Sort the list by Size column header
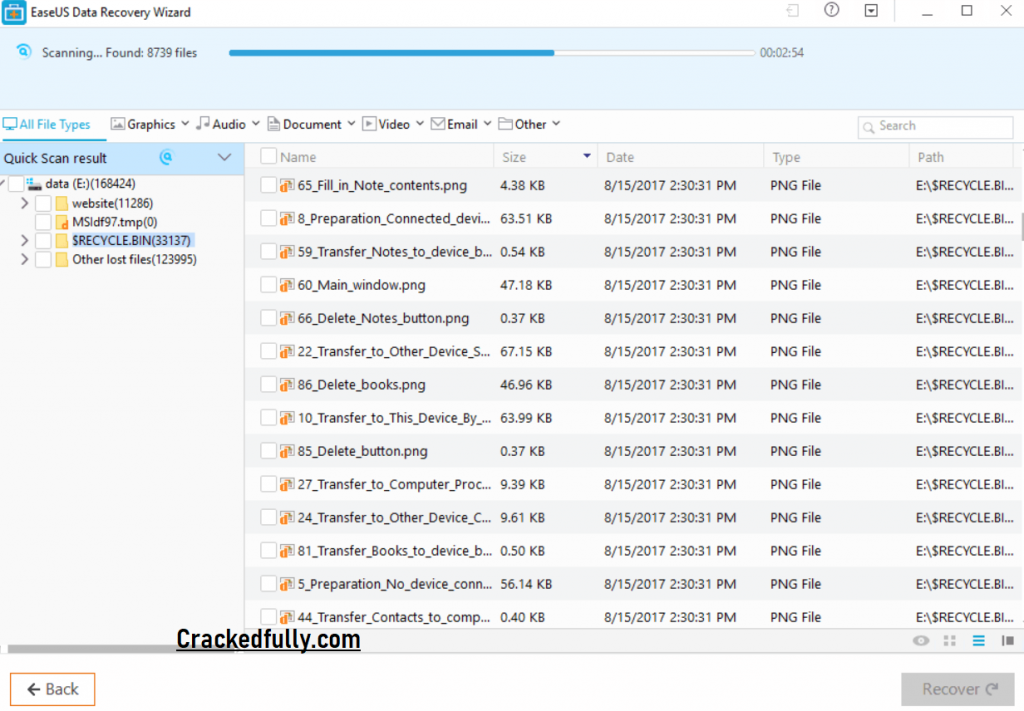 [x=514, y=157]
